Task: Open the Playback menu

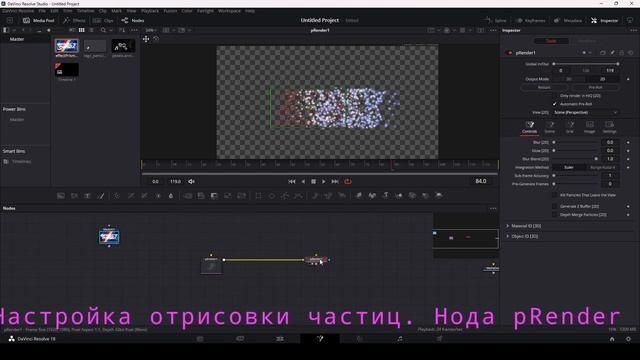Action: [x=150, y=11]
